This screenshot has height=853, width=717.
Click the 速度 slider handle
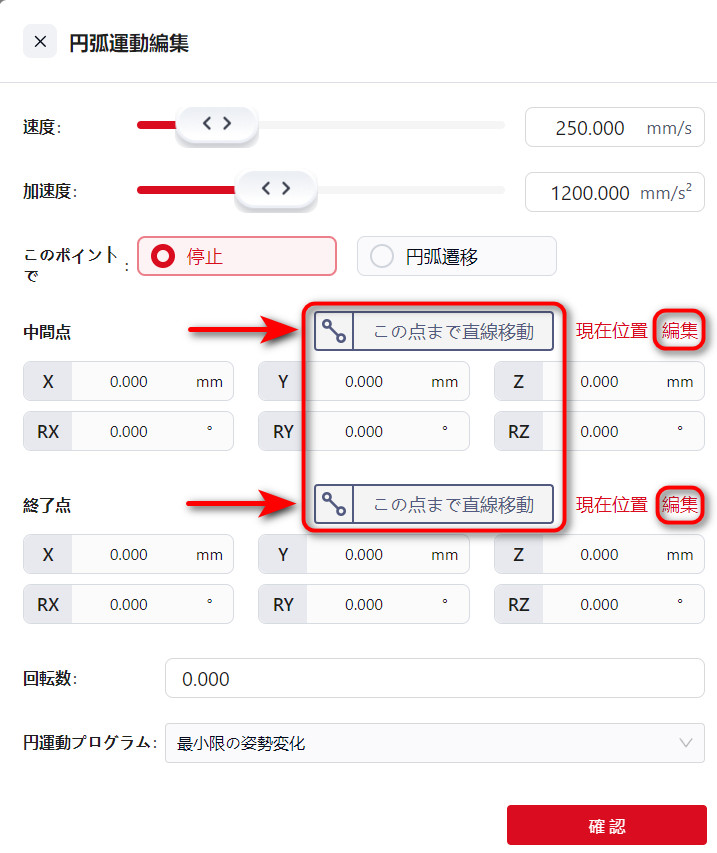click(x=217, y=124)
